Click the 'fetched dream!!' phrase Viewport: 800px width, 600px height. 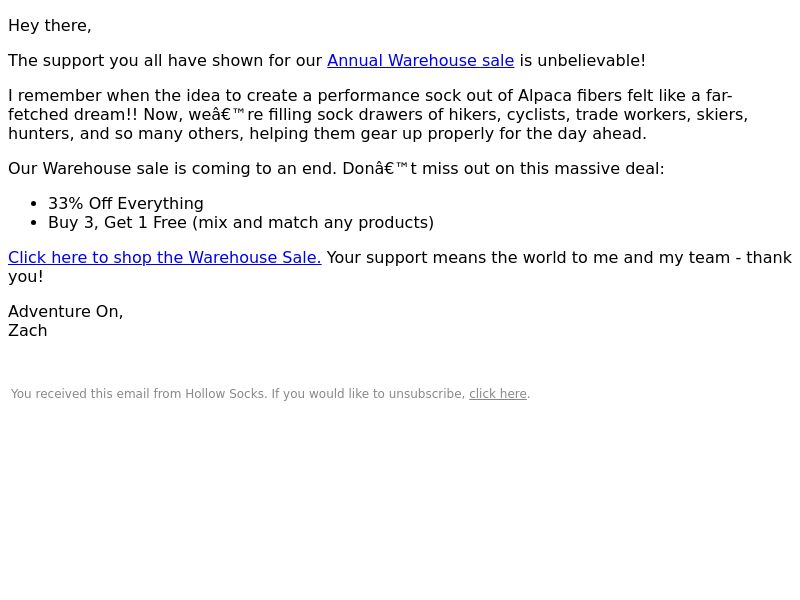(73, 115)
